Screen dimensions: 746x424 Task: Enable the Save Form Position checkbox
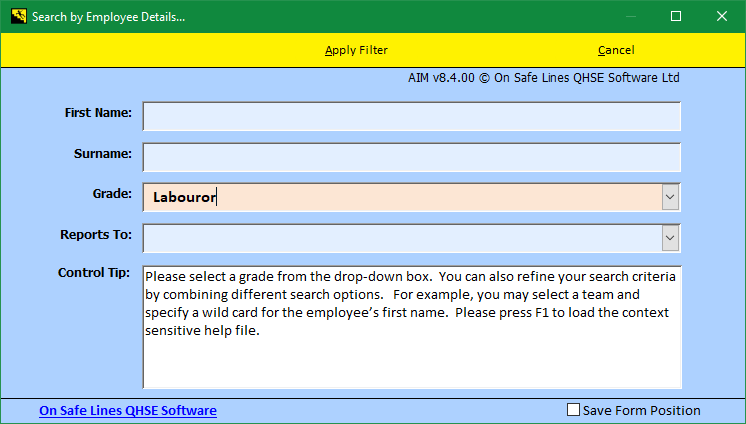pyautogui.click(x=573, y=410)
